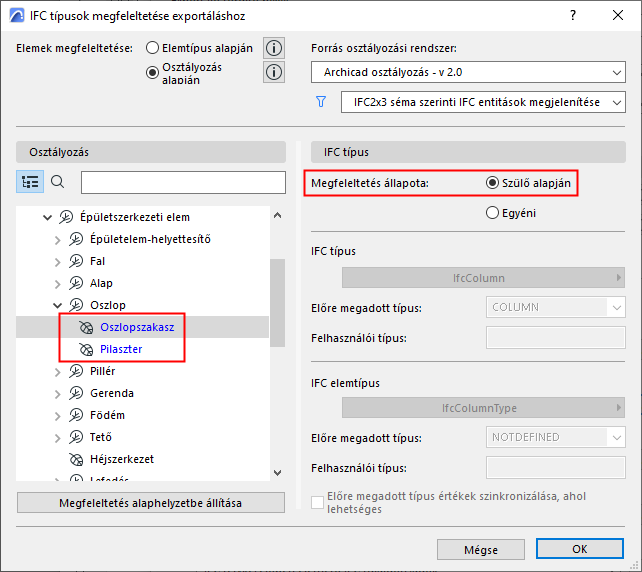Click the first Felhasználói típus field
The image size is (642, 572).
pyautogui.click(x=556, y=338)
